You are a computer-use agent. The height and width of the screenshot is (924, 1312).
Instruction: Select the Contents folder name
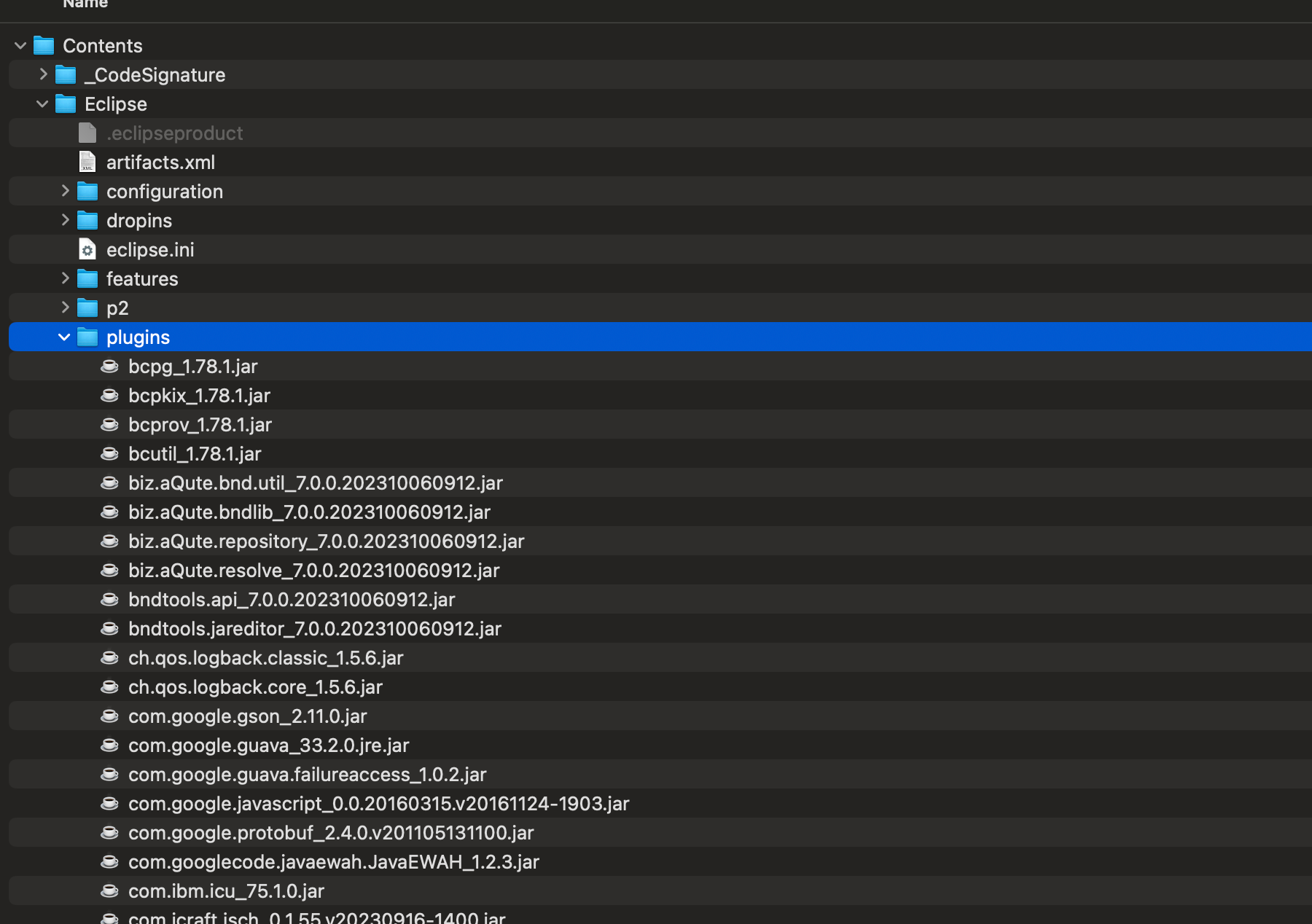click(x=103, y=46)
